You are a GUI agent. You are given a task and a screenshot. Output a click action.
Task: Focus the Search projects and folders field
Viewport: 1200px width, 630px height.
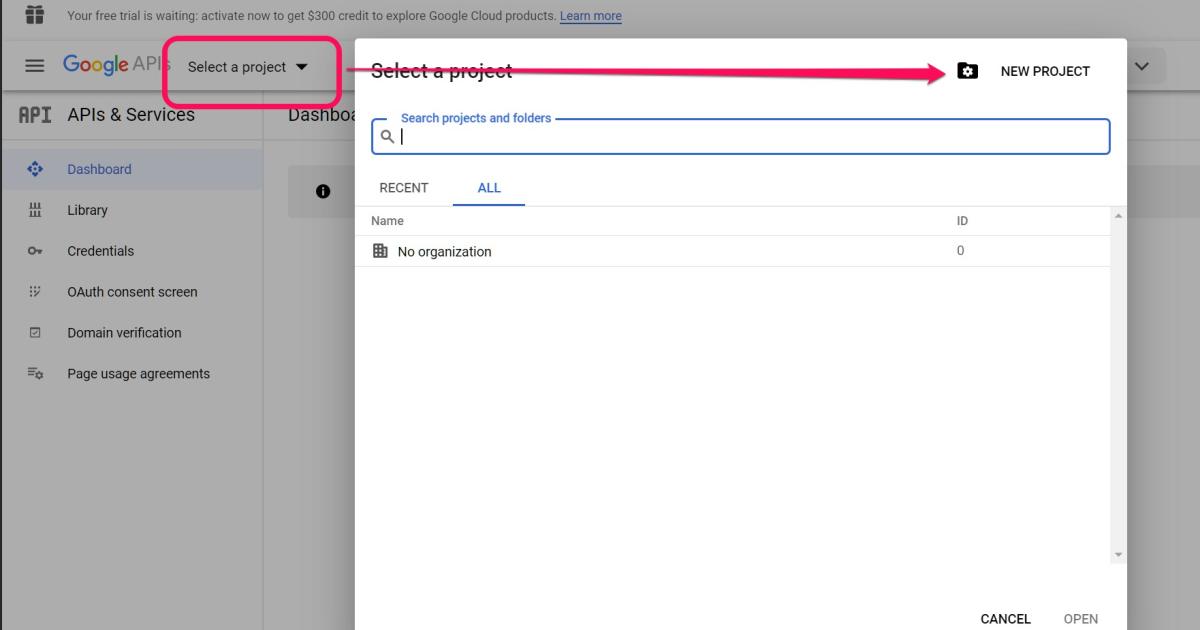(750, 137)
